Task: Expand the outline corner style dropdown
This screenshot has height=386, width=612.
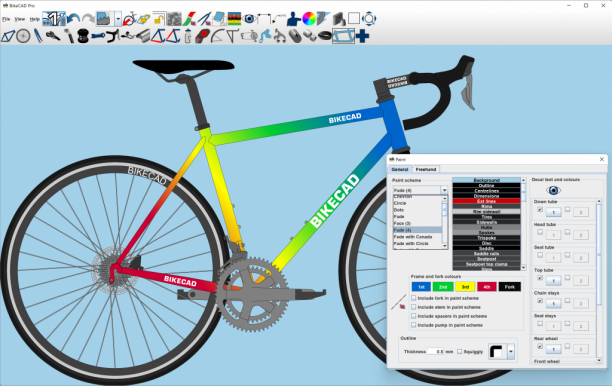Action: (x=511, y=352)
